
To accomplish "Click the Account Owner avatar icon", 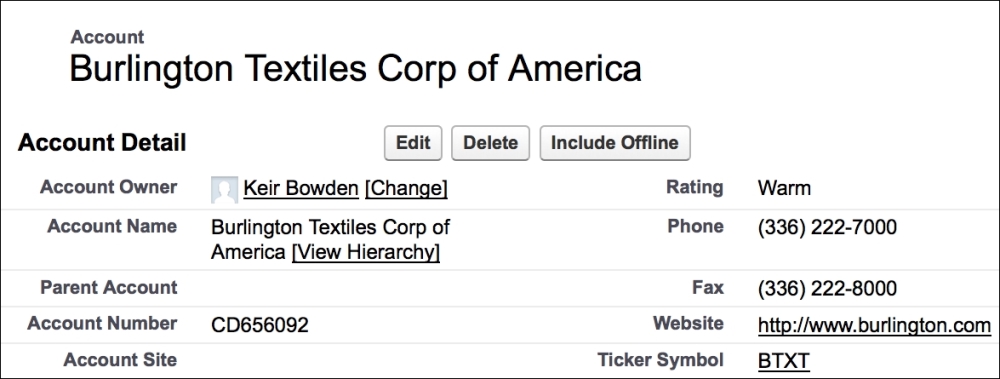I will click(224, 190).
